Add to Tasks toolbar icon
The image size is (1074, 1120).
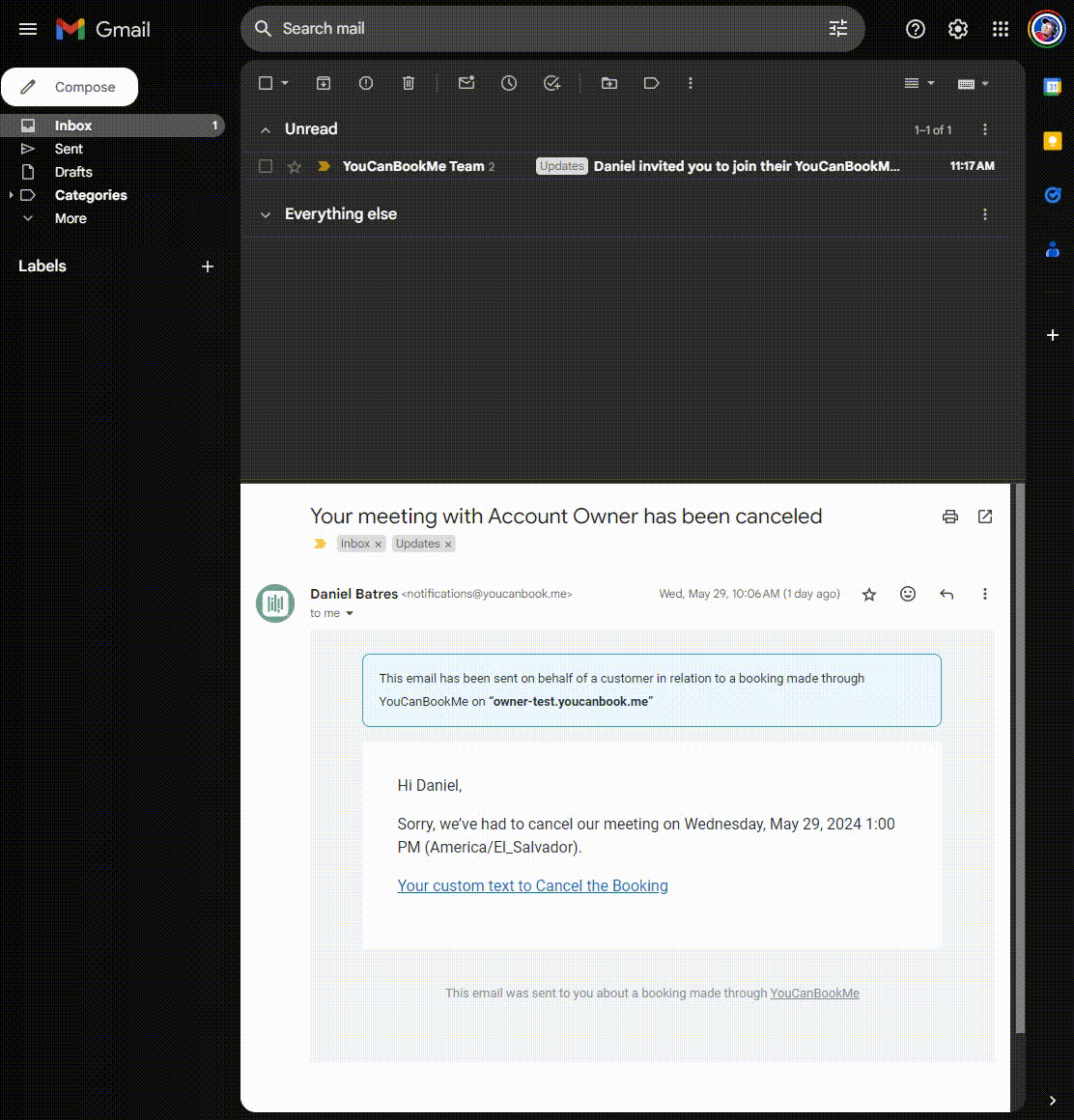pyautogui.click(x=551, y=83)
